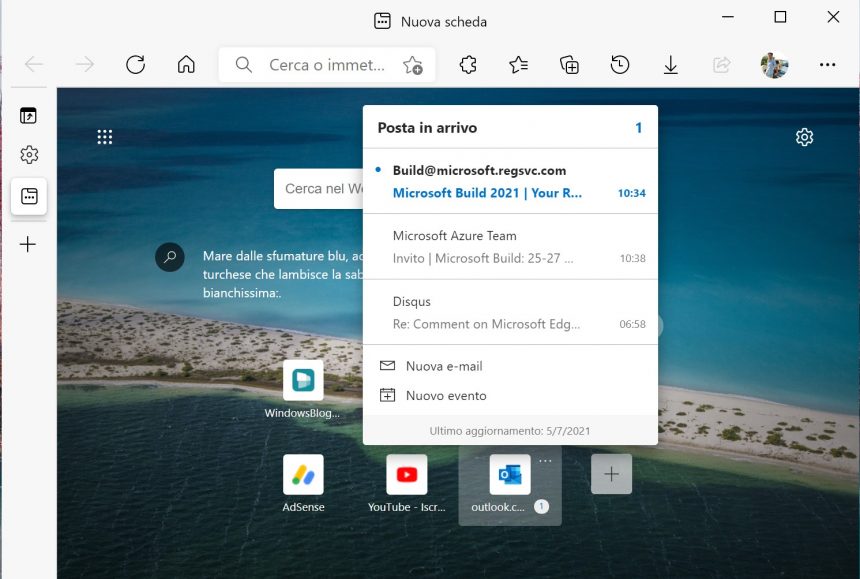The image size is (860, 579).
Task: Add this page to favorites star icon
Action: point(412,65)
